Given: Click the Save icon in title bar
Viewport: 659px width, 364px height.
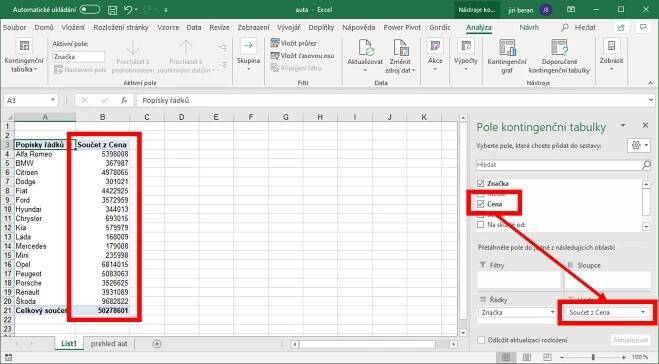Looking at the screenshot, I should [x=113, y=10].
